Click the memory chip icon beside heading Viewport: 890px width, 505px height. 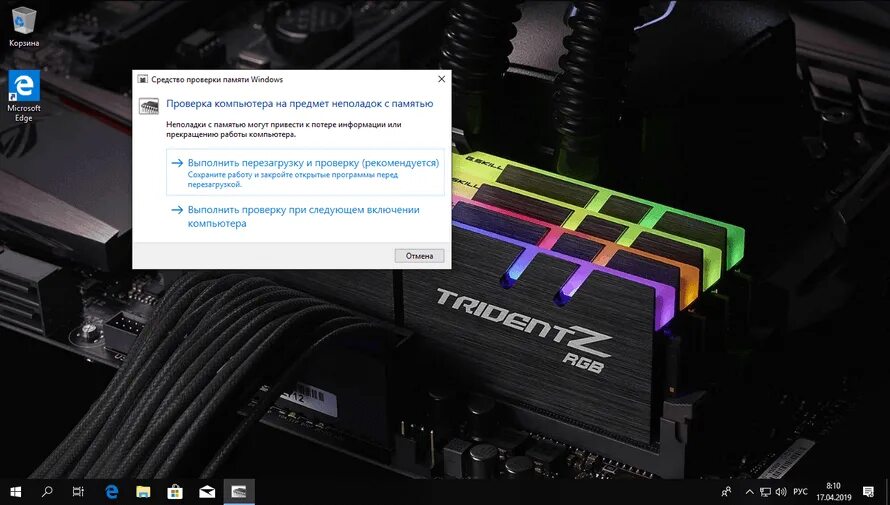point(149,106)
